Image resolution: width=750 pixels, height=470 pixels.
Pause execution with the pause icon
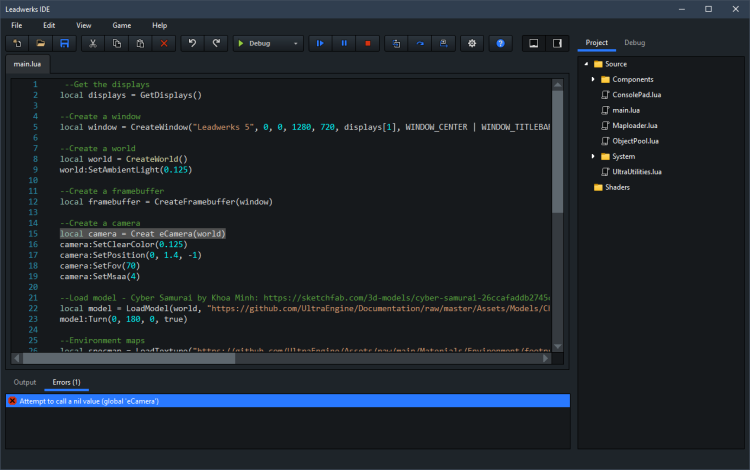click(x=344, y=44)
